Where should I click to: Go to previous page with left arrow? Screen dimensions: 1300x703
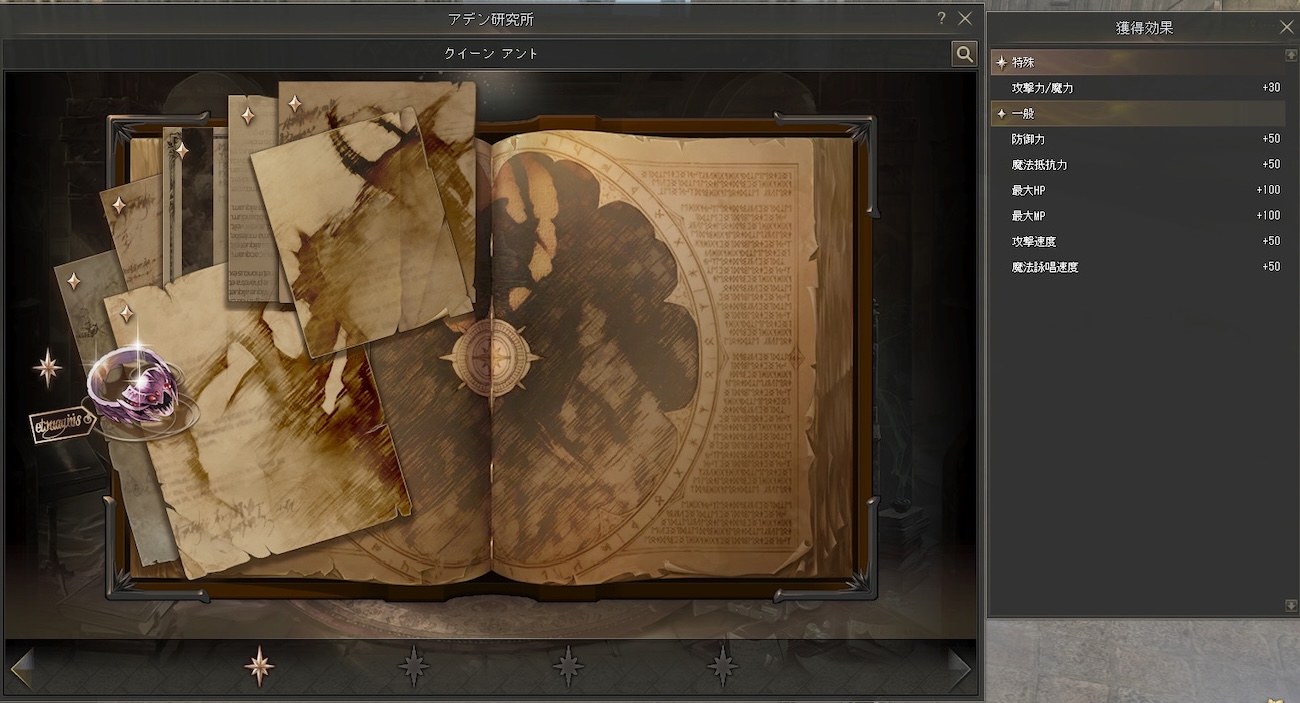point(21,668)
